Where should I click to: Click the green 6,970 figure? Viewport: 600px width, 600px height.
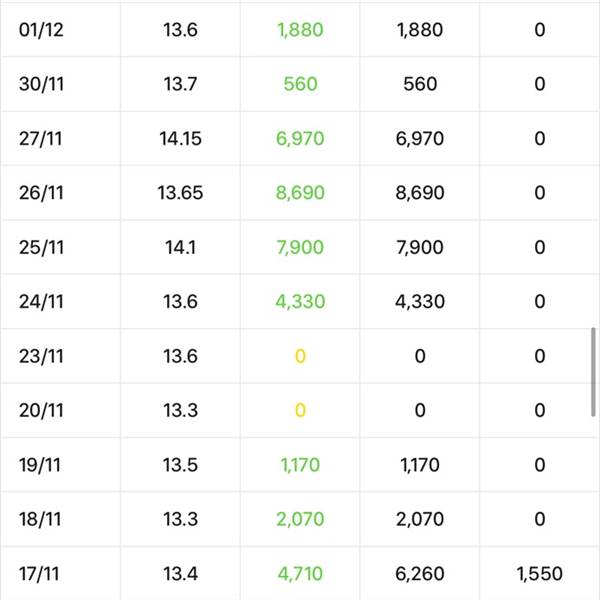pyautogui.click(x=300, y=139)
